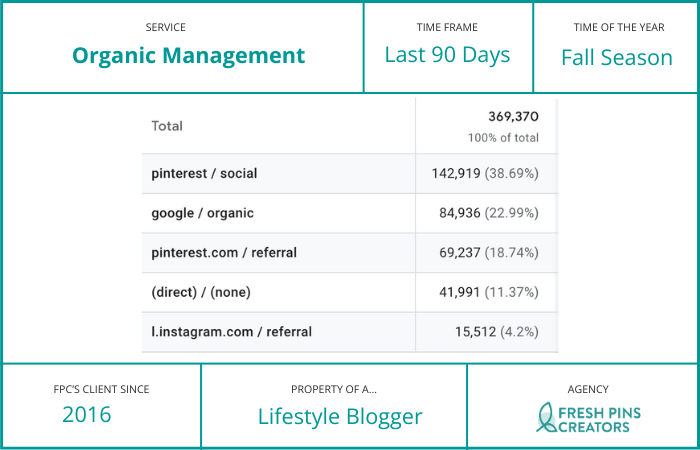The width and height of the screenshot is (700, 450).
Task: Open the l.instagram.com / referral row
Action: pyautogui.click(x=231, y=331)
